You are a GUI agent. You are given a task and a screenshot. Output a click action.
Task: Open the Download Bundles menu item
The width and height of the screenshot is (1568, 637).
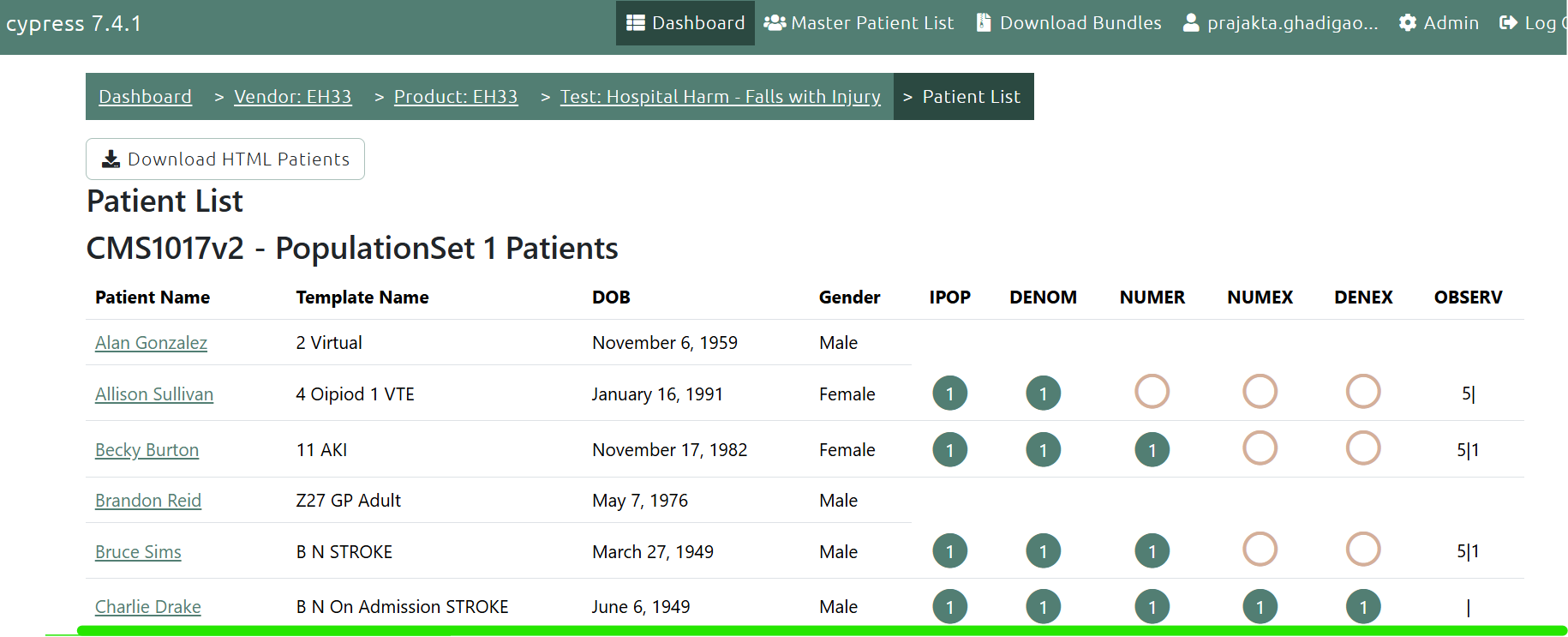pyautogui.click(x=1080, y=23)
